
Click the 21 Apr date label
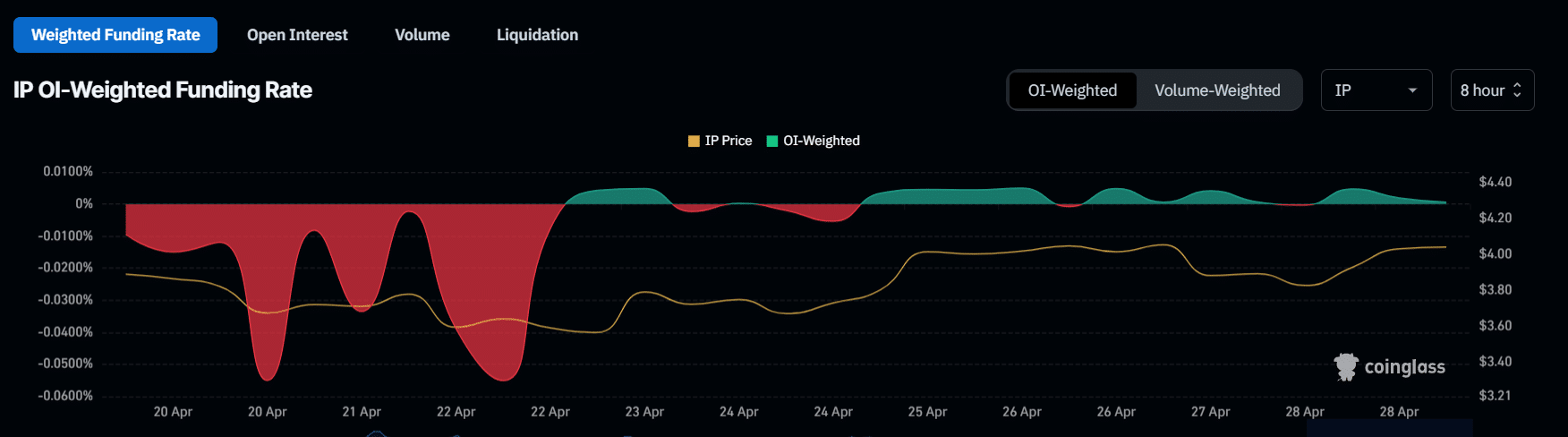coord(362,412)
